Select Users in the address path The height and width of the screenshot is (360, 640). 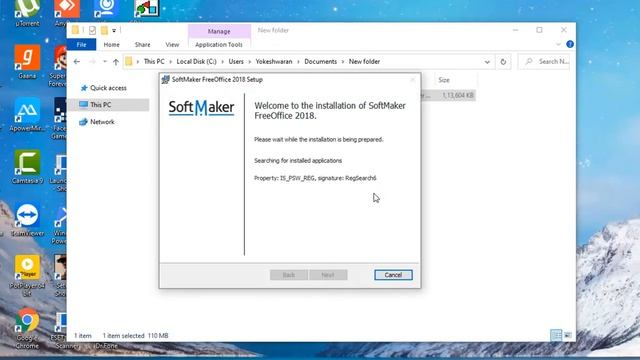[x=236, y=62]
